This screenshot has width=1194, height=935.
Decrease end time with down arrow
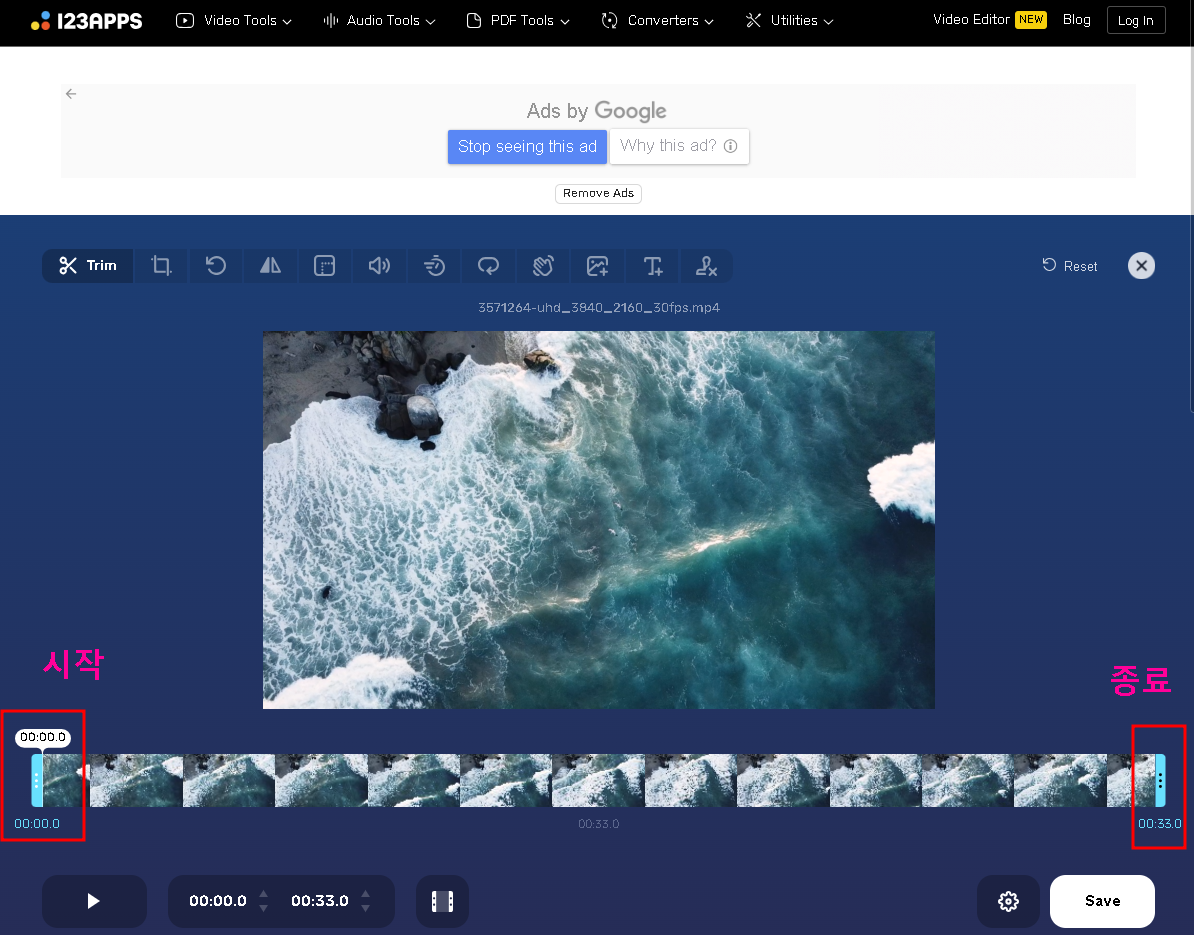coord(366,908)
